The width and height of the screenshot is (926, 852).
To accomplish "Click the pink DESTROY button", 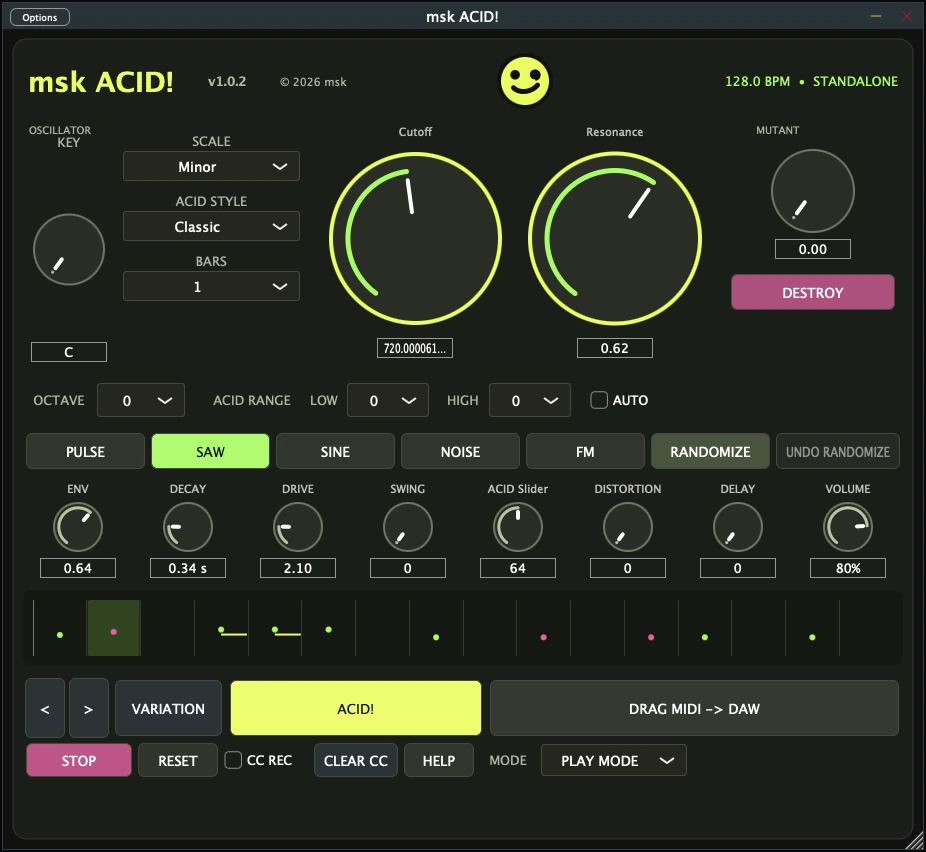I will click(813, 292).
